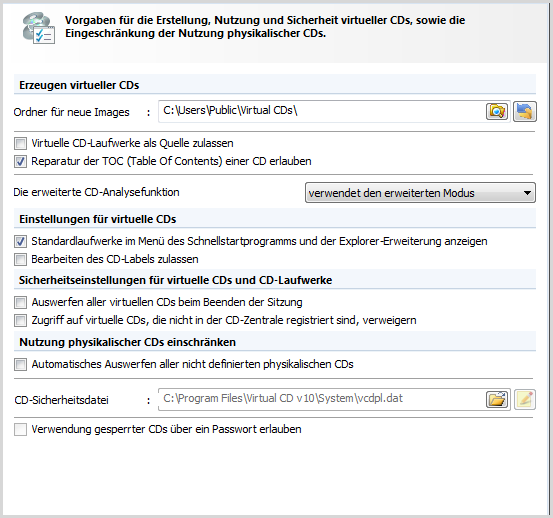Click the Ordner für neue Images label
Image resolution: width=553 pixels, height=518 pixels.
pyautogui.click(x=72, y=112)
